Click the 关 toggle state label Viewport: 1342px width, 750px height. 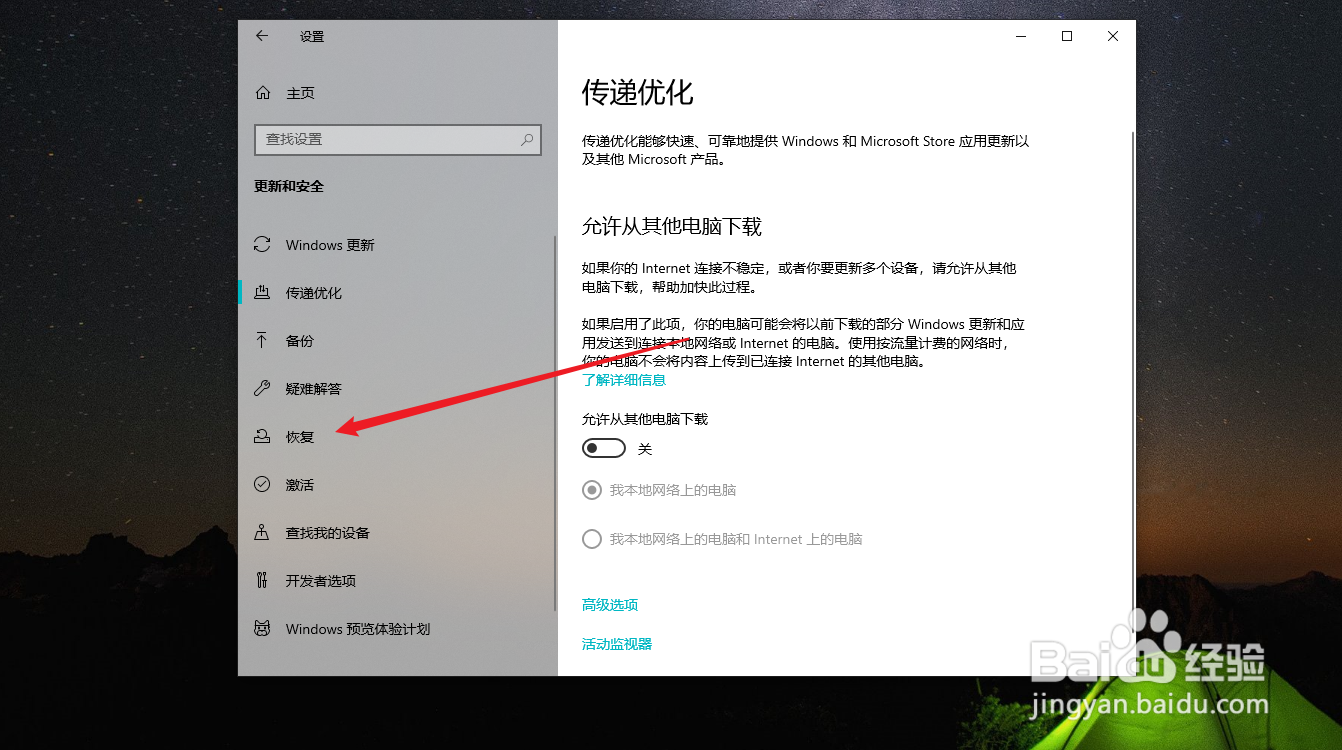(x=645, y=450)
